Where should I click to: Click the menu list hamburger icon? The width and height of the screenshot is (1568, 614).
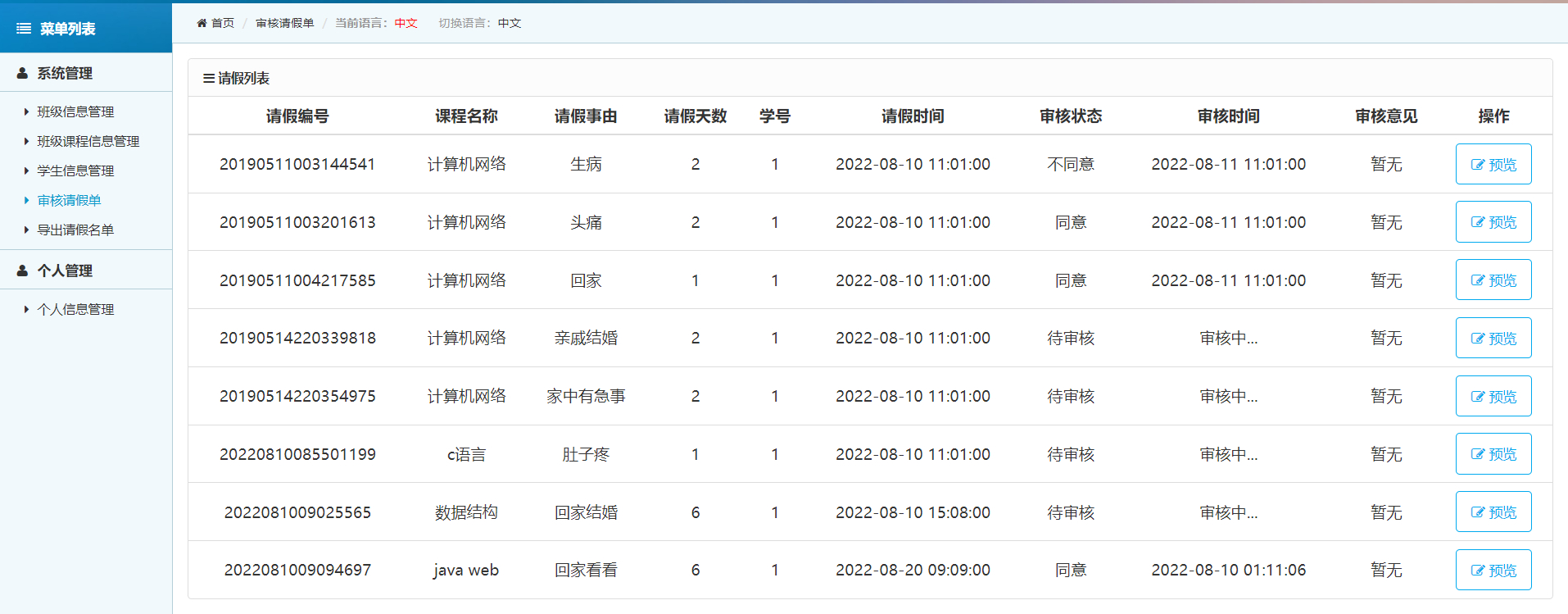[x=24, y=29]
